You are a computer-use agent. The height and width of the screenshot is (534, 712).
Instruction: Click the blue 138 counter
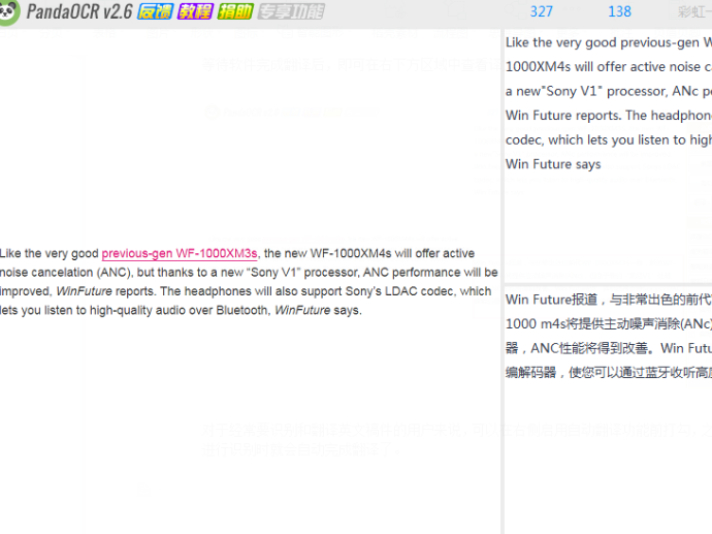click(619, 11)
